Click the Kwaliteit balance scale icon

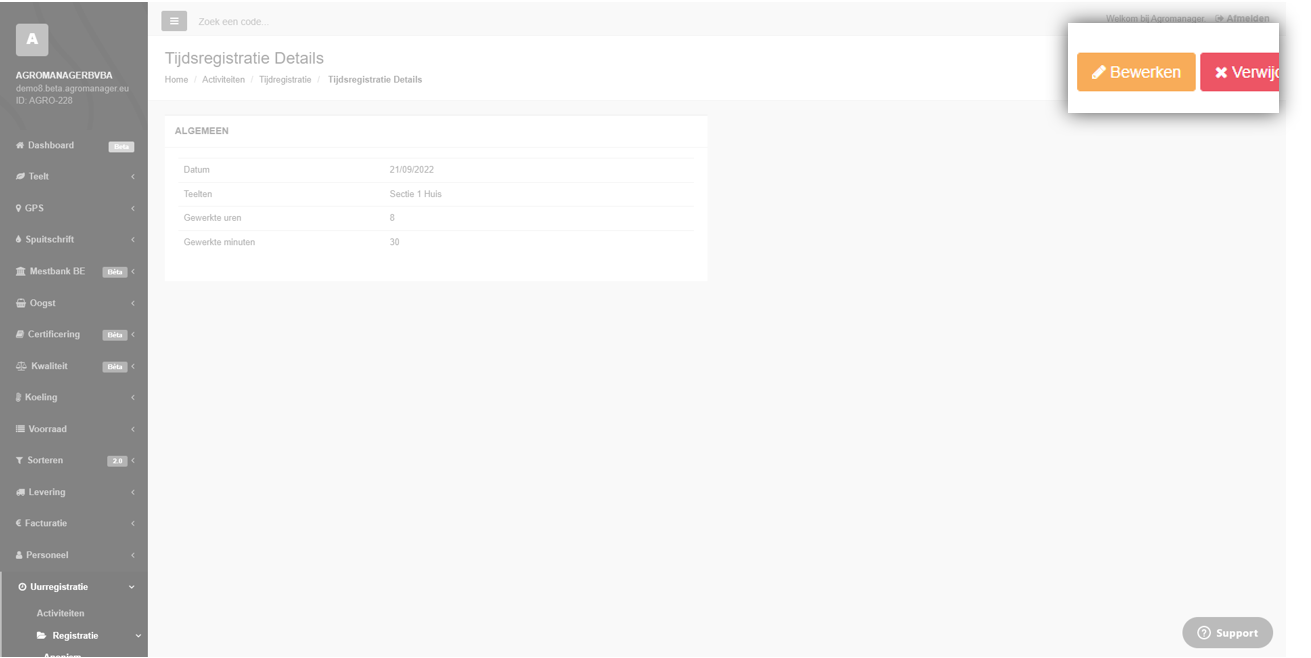pyautogui.click(x=21, y=366)
